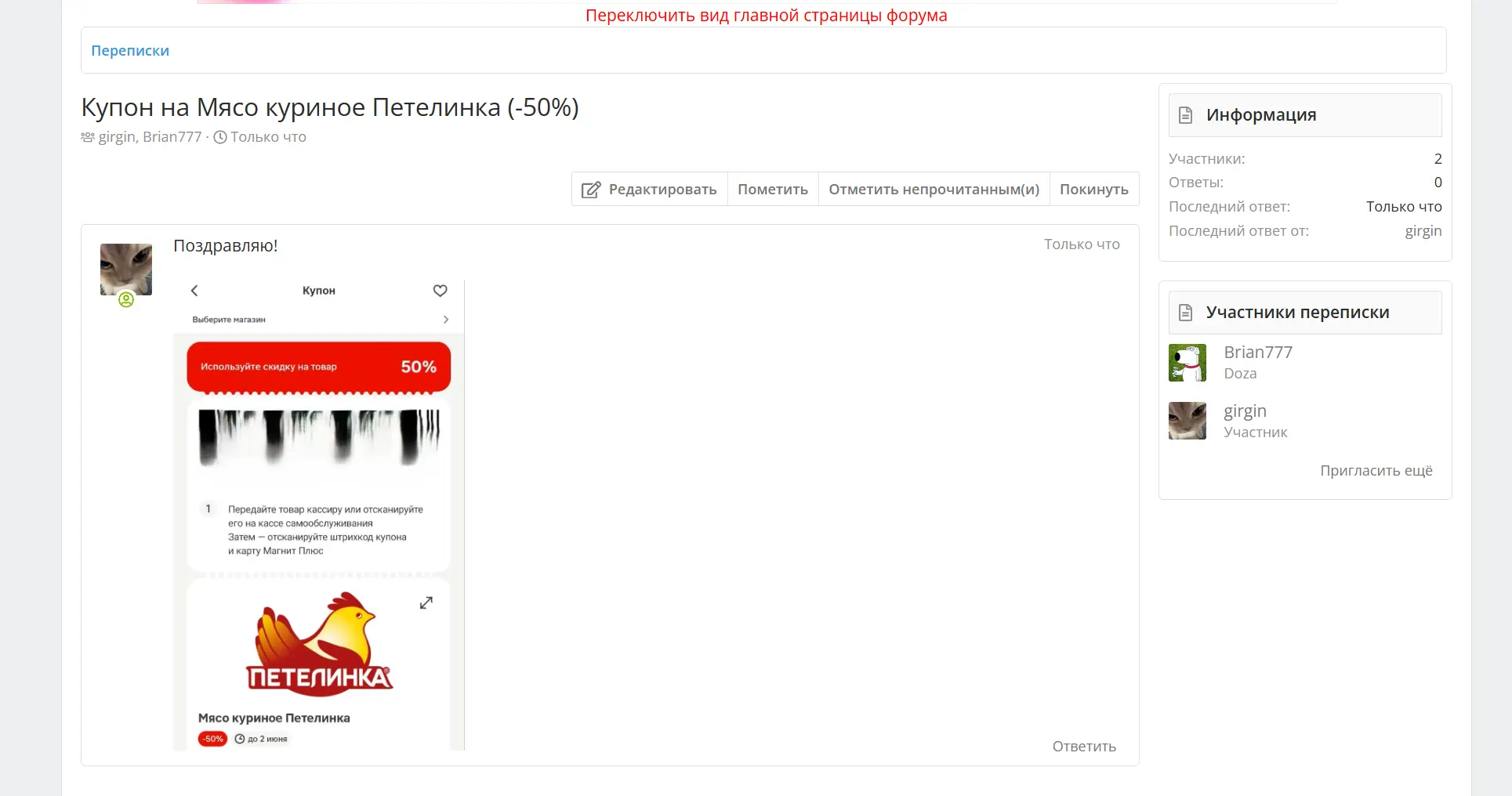The width and height of the screenshot is (1512, 796).
Task: Open the Переписки breadcrumb link
Action: (x=130, y=51)
